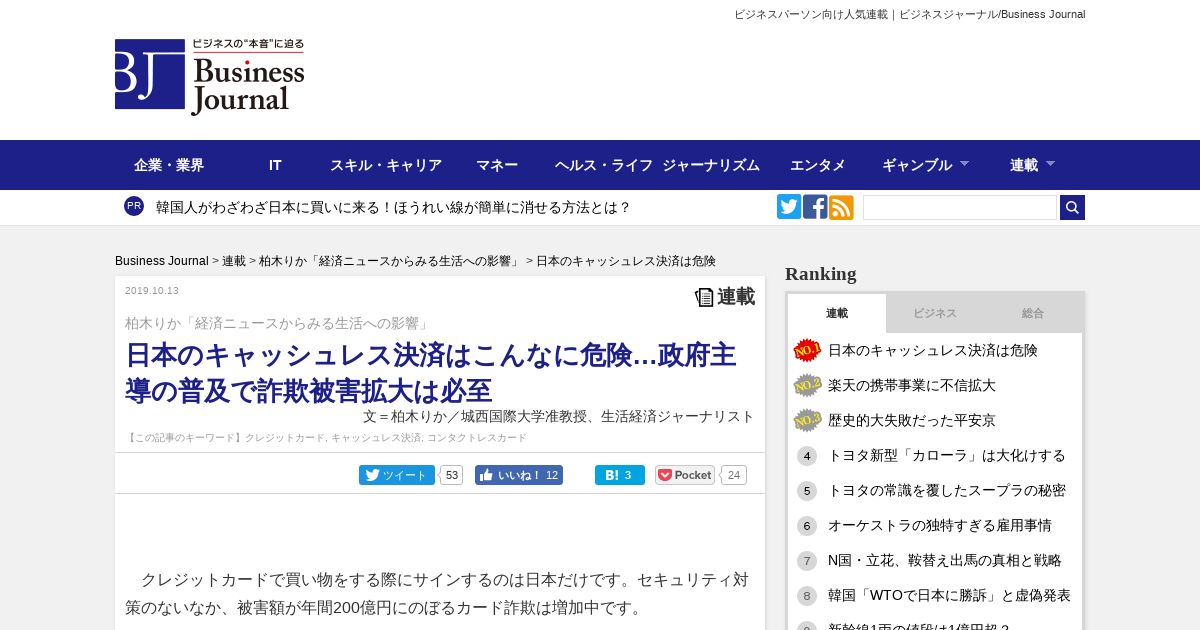Screen dimensions: 1200x630
Task: Click the article date 2019.10.13
Action: pyautogui.click(x=152, y=291)
